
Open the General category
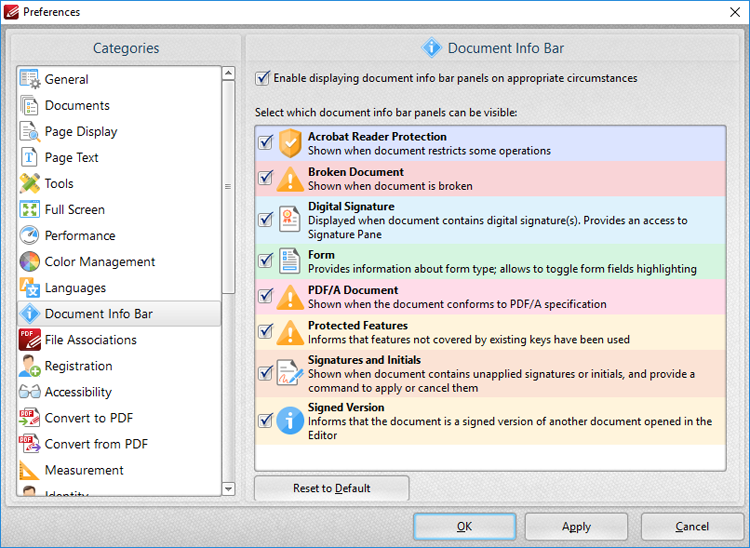tap(119, 79)
